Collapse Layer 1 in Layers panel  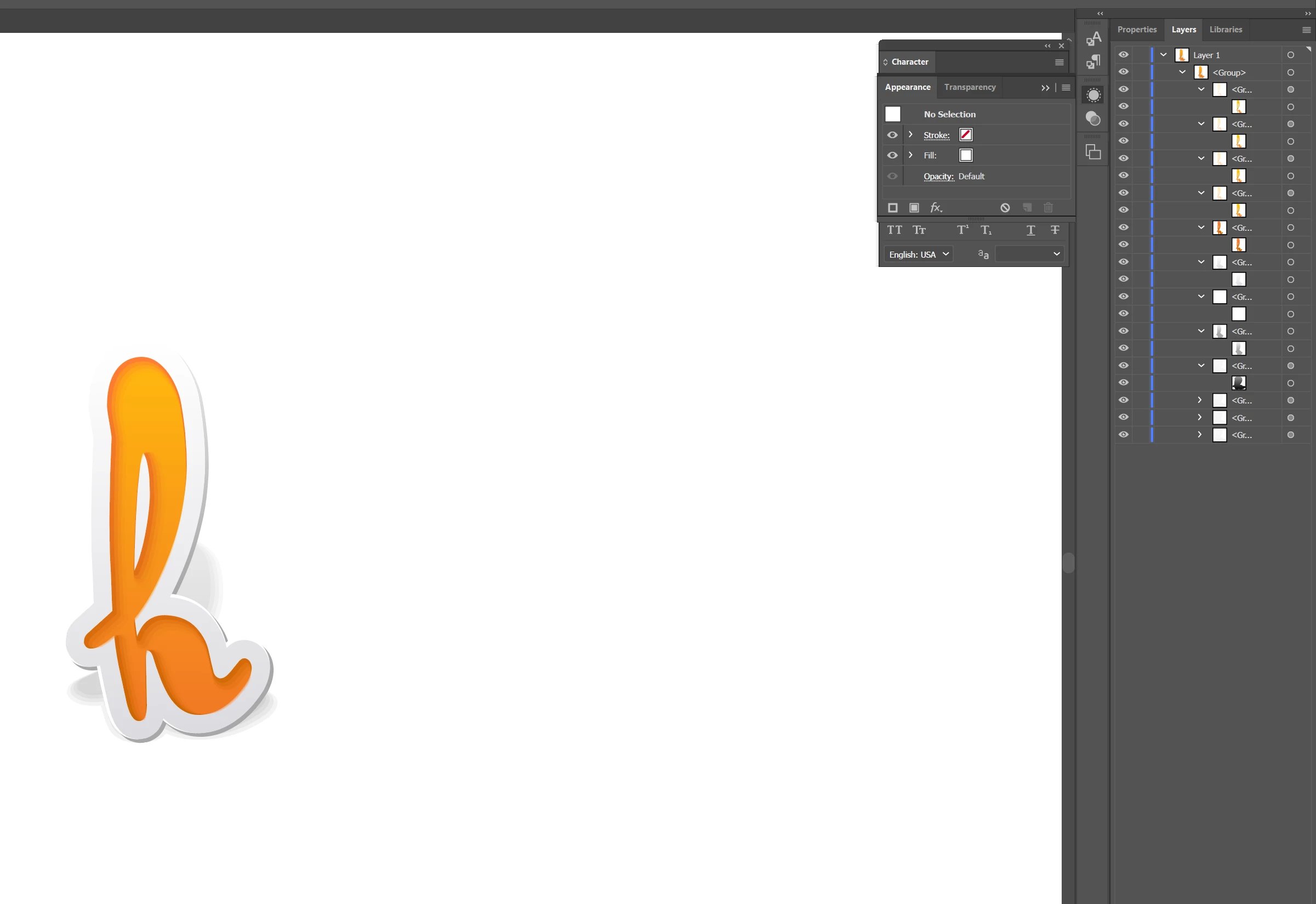pos(1164,55)
